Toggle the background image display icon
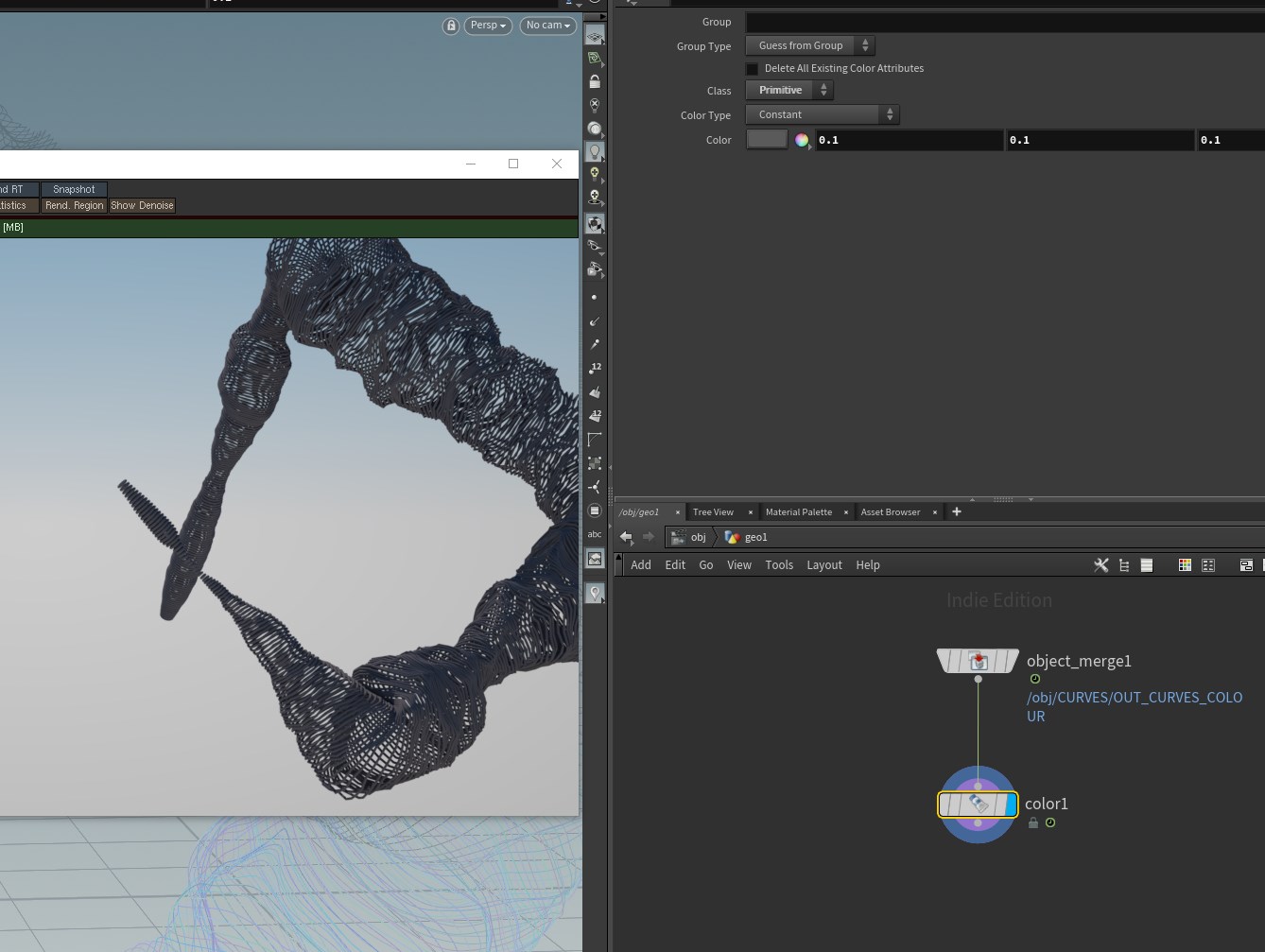The image size is (1265, 952). click(595, 559)
